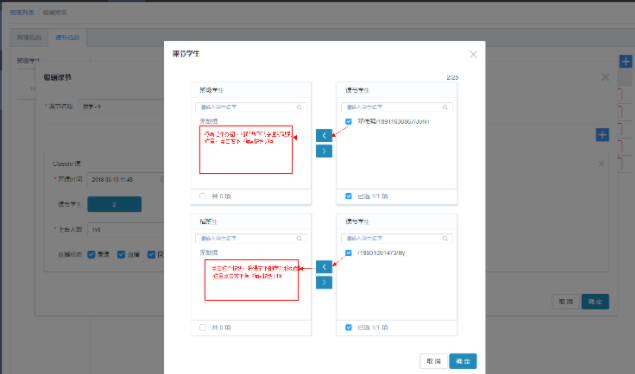Click 取消 in the 编辑课节 dialog
635x374 pixels.
pos(566,302)
